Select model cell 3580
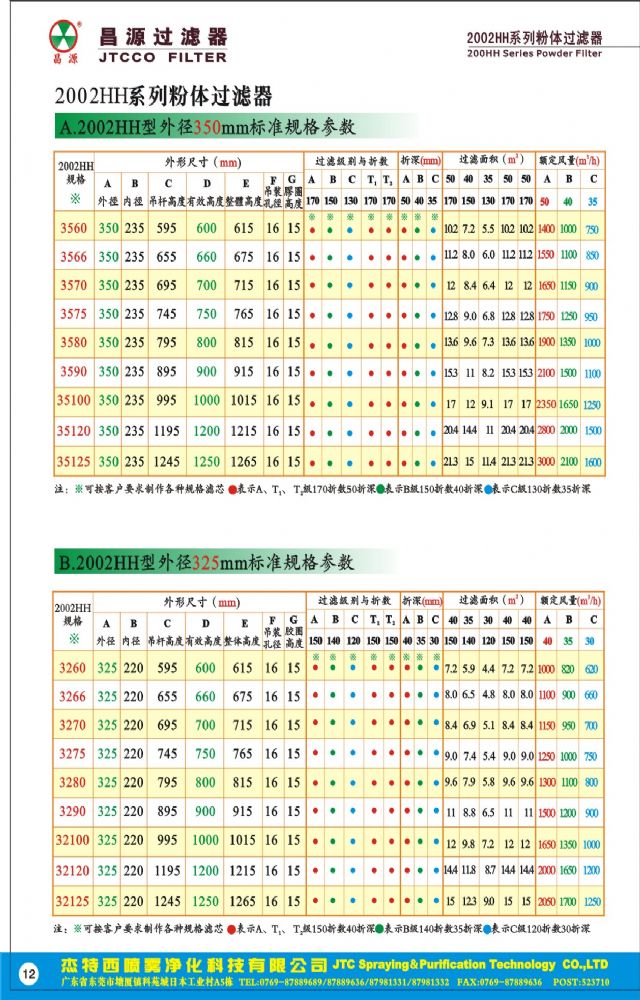 74,342
